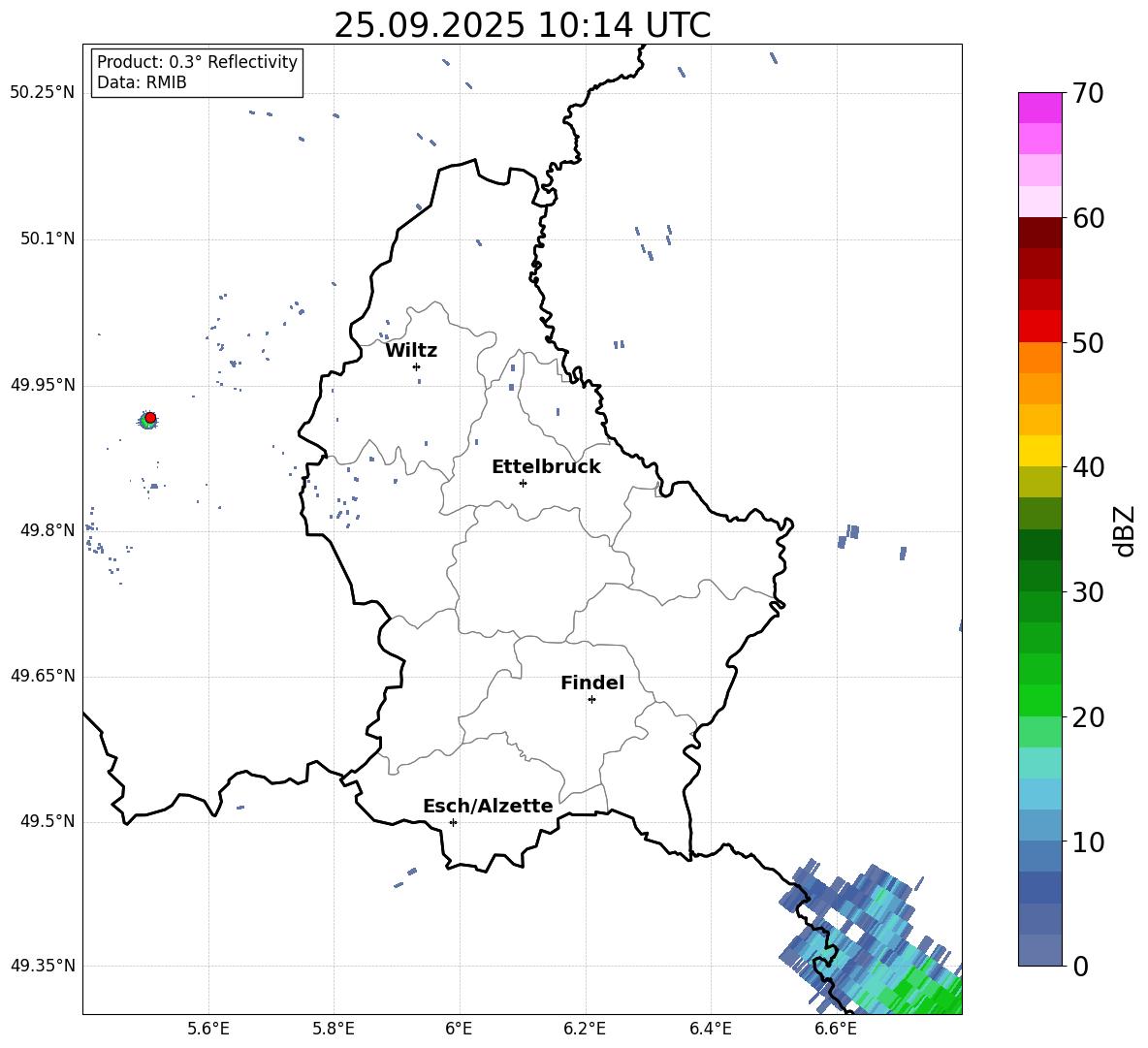Click the colorbar tick label 60
This screenshot has width=1148, height=1048.
point(1088,218)
